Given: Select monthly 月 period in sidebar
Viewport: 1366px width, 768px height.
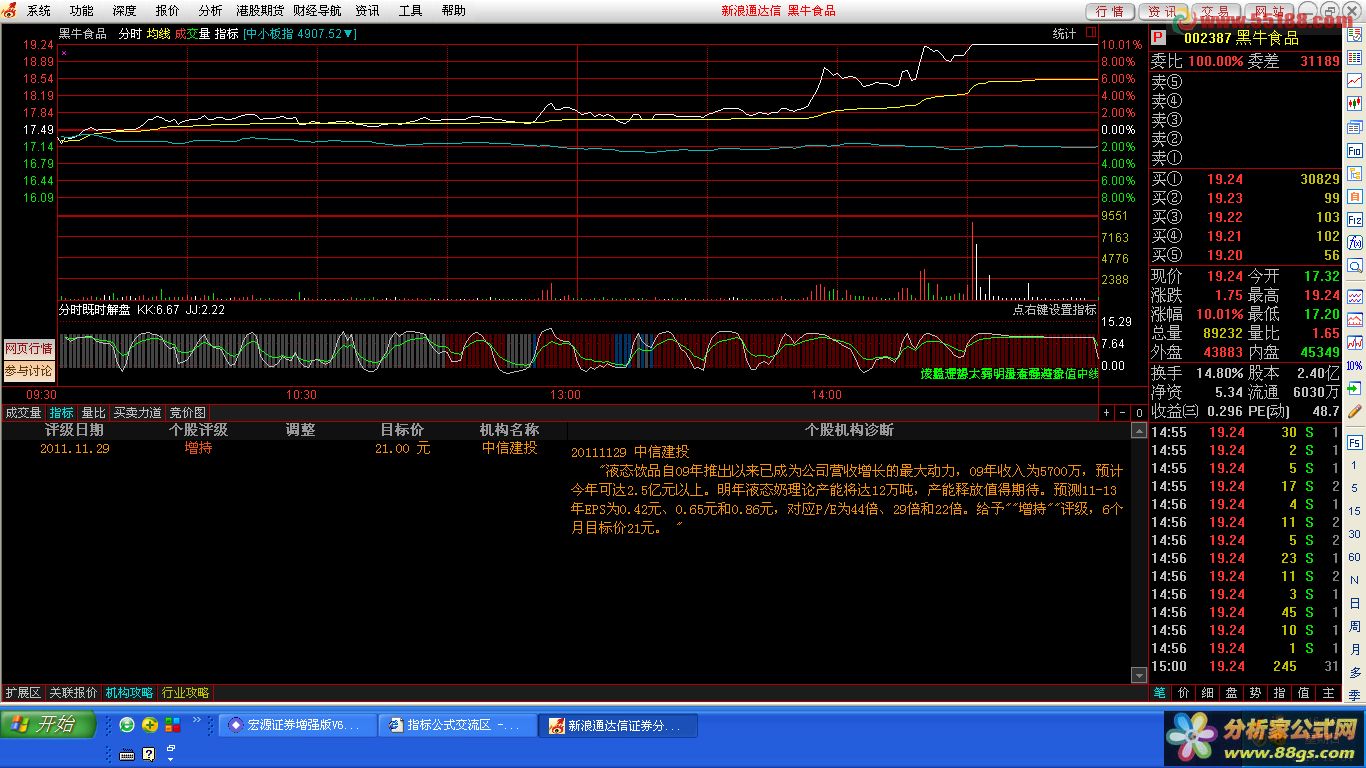Looking at the screenshot, I should click(1354, 649).
